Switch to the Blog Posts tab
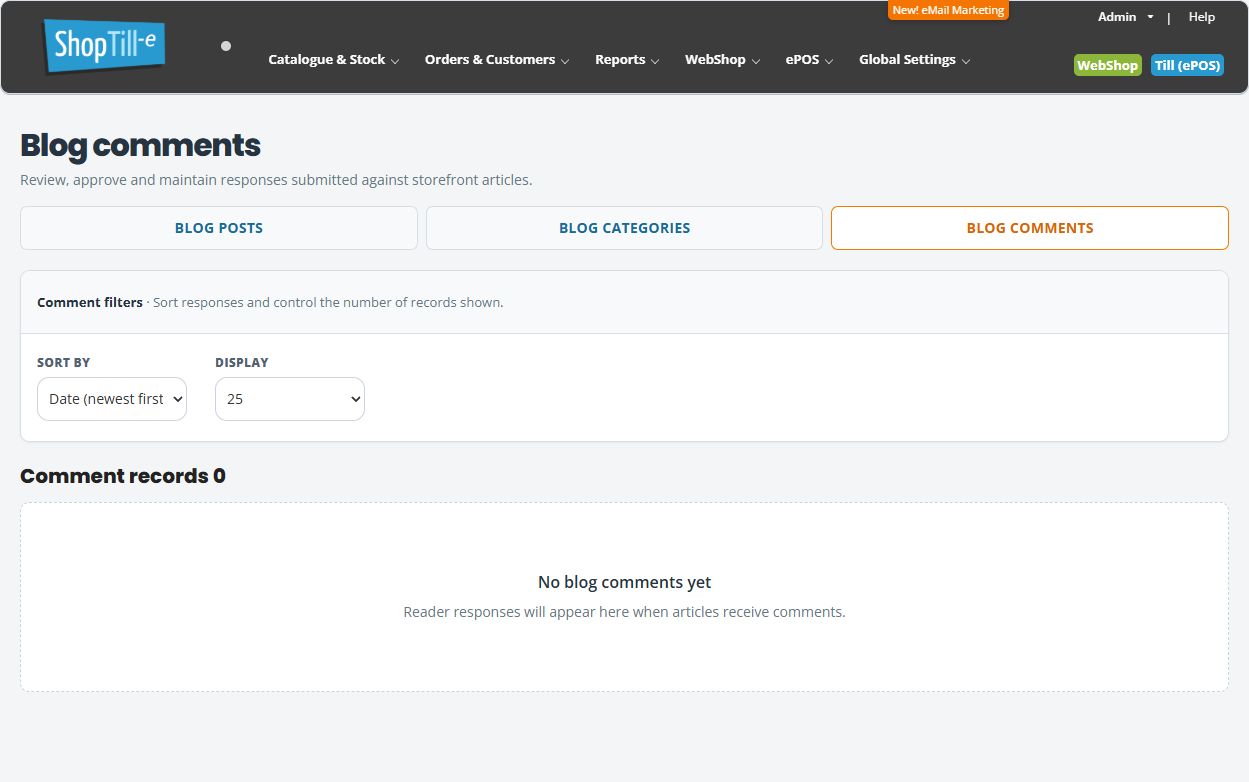The height and width of the screenshot is (782, 1249). pos(219,228)
